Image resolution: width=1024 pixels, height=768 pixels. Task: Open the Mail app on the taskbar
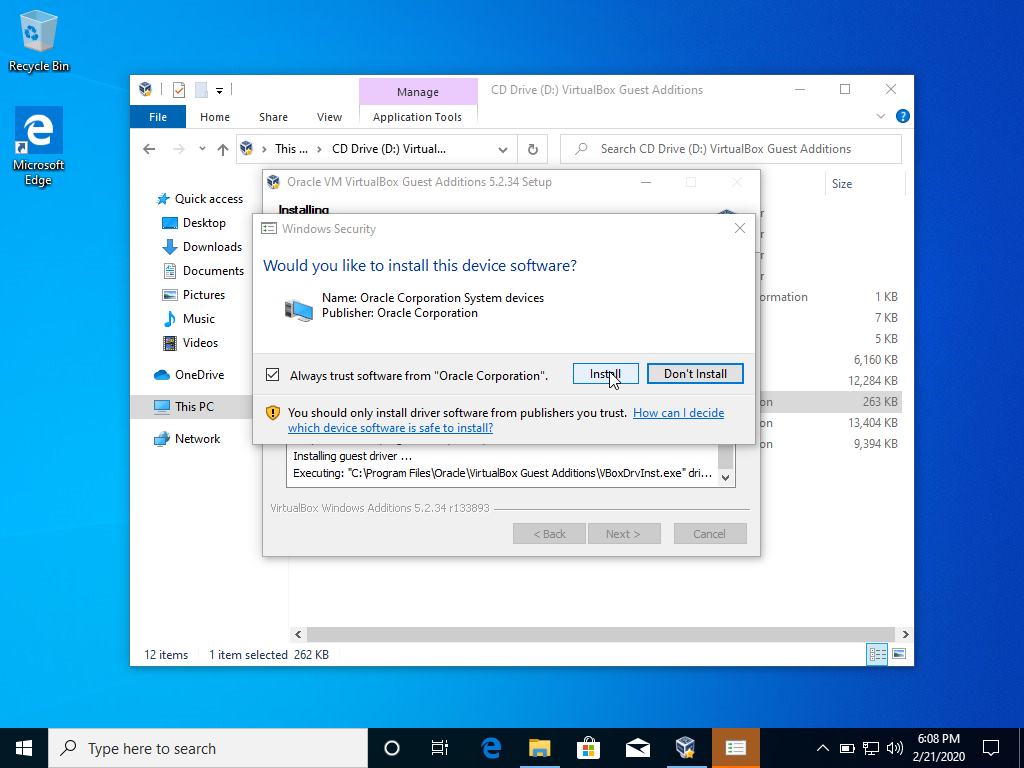(637, 748)
